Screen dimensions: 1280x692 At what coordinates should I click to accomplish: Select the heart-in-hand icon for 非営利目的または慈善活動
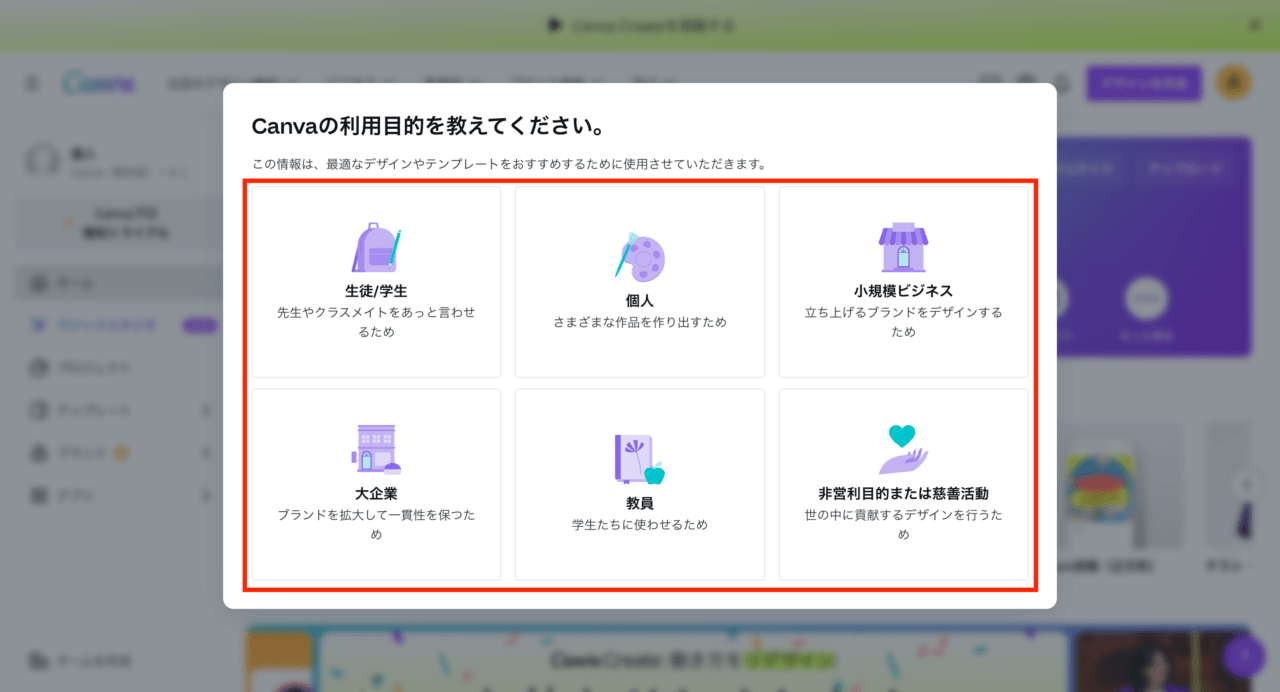click(903, 450)
